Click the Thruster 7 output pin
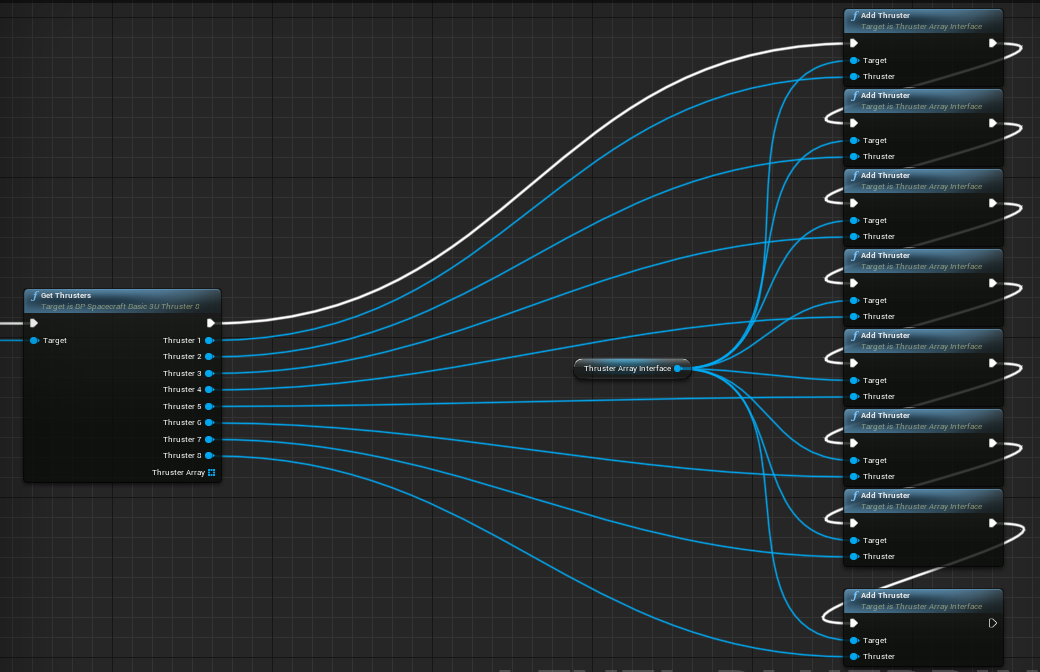 coord(209,439)
